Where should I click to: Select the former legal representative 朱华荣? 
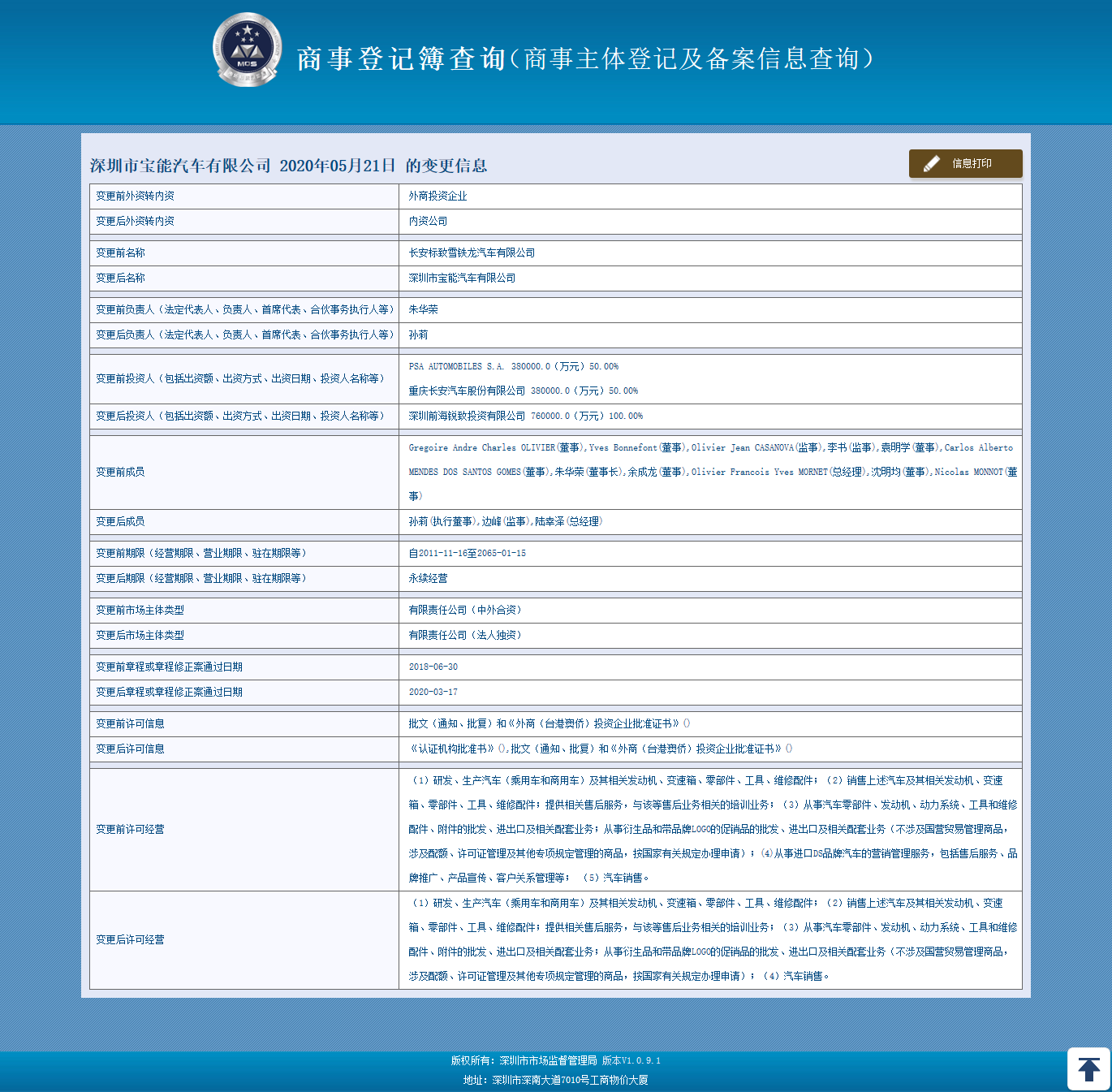[423, 310]
